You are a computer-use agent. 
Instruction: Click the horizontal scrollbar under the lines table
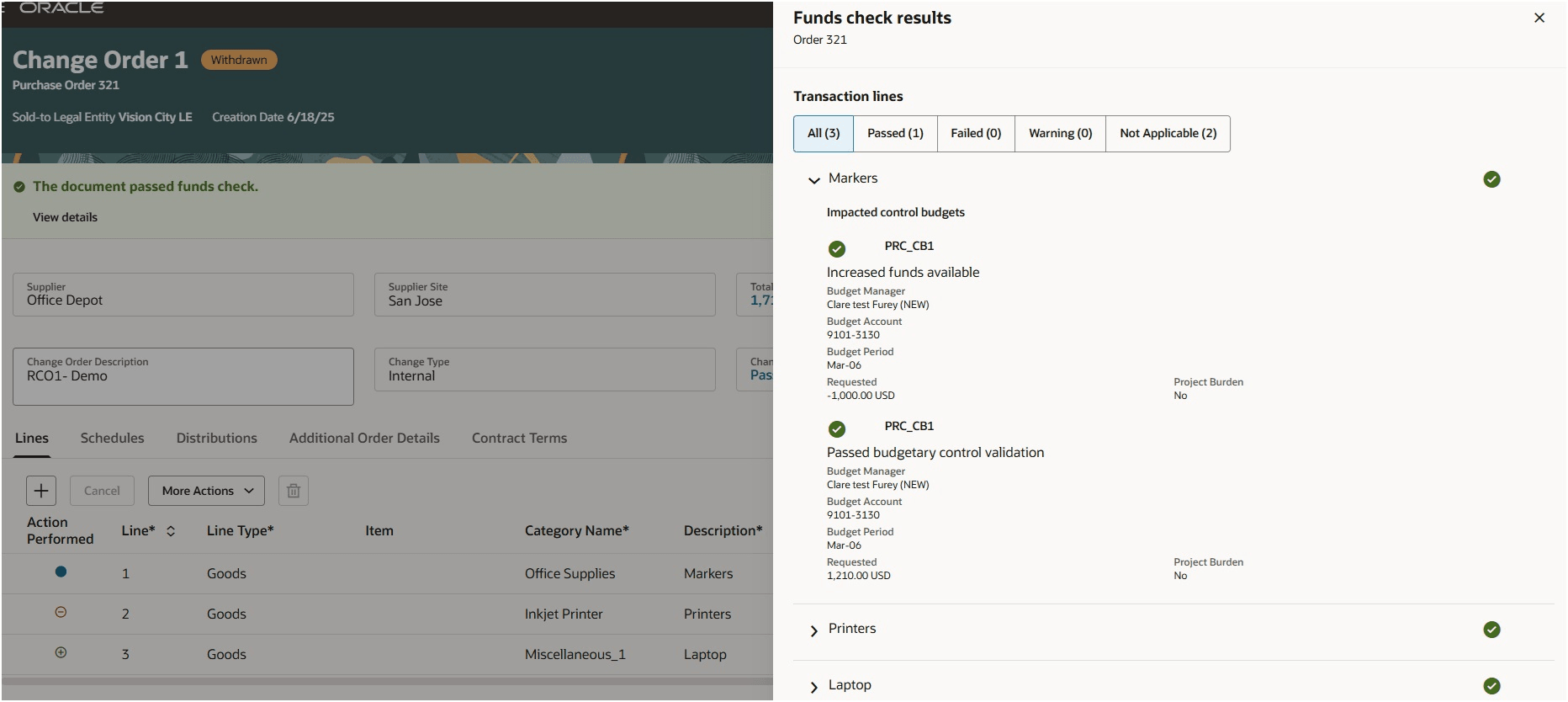pos(387,681)
